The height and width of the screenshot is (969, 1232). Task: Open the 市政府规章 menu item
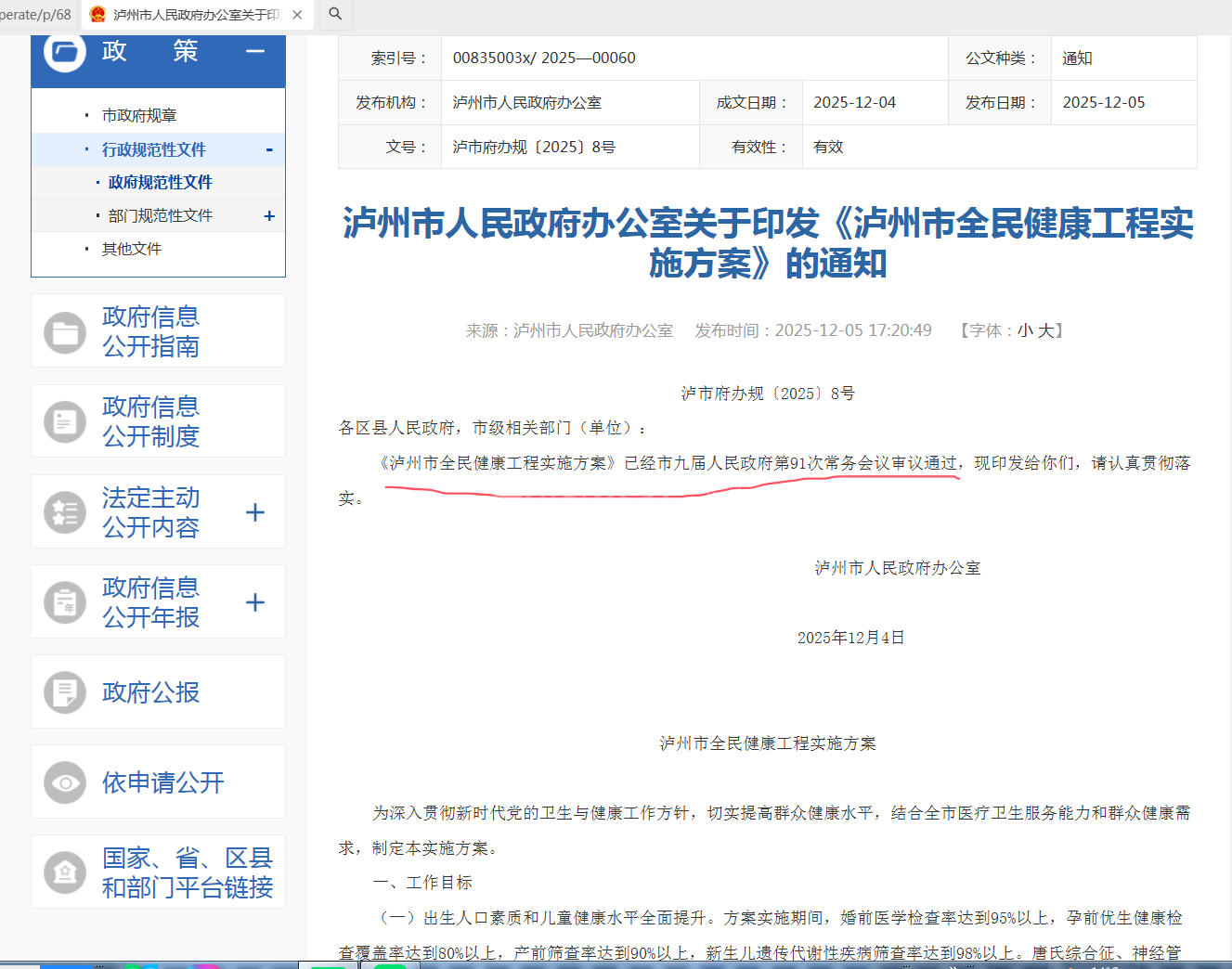[139, 115]
